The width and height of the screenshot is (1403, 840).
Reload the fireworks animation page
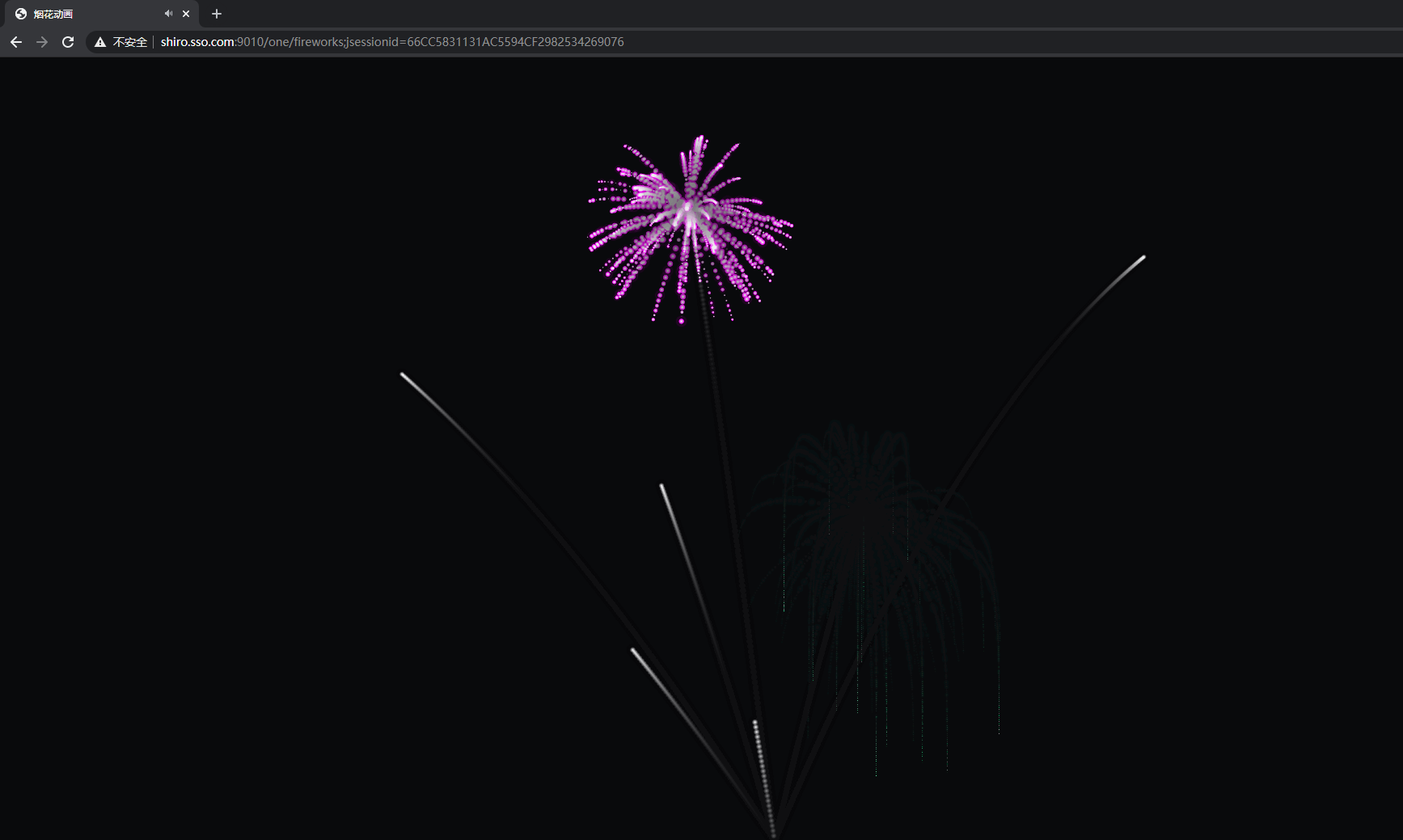point(68,41)
